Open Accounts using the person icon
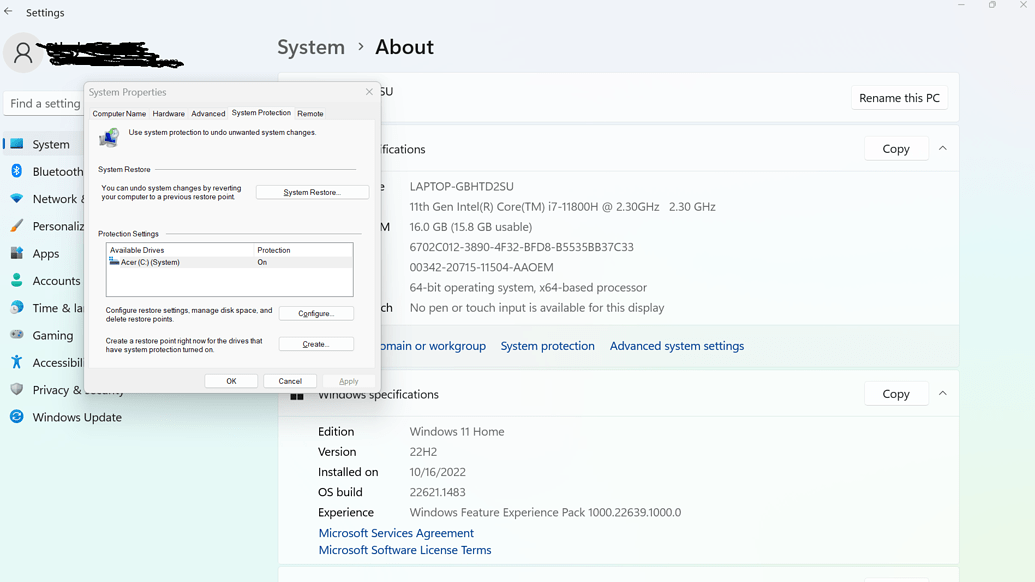Image resolution: width=1035 pixels, height=582 pixels. point(17,281)
